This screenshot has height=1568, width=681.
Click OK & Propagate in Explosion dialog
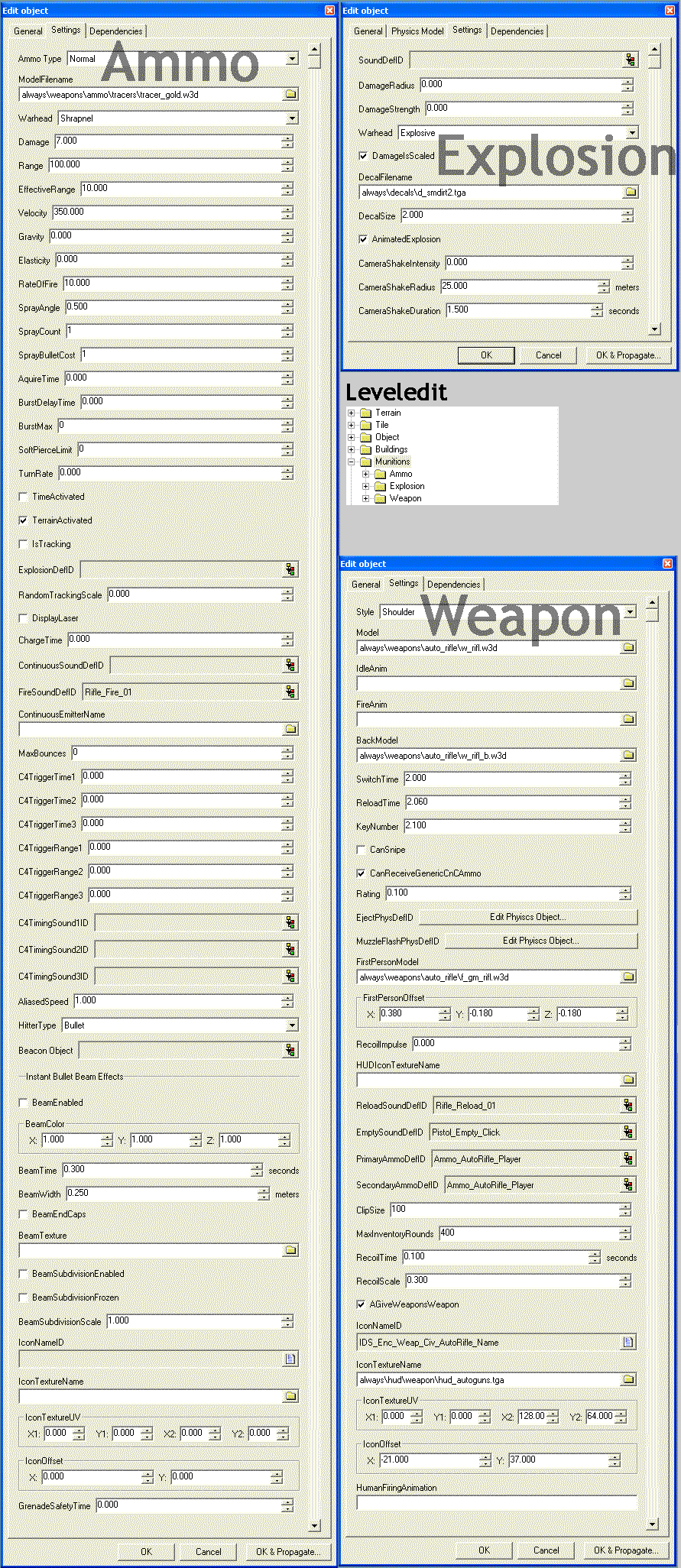627,355
